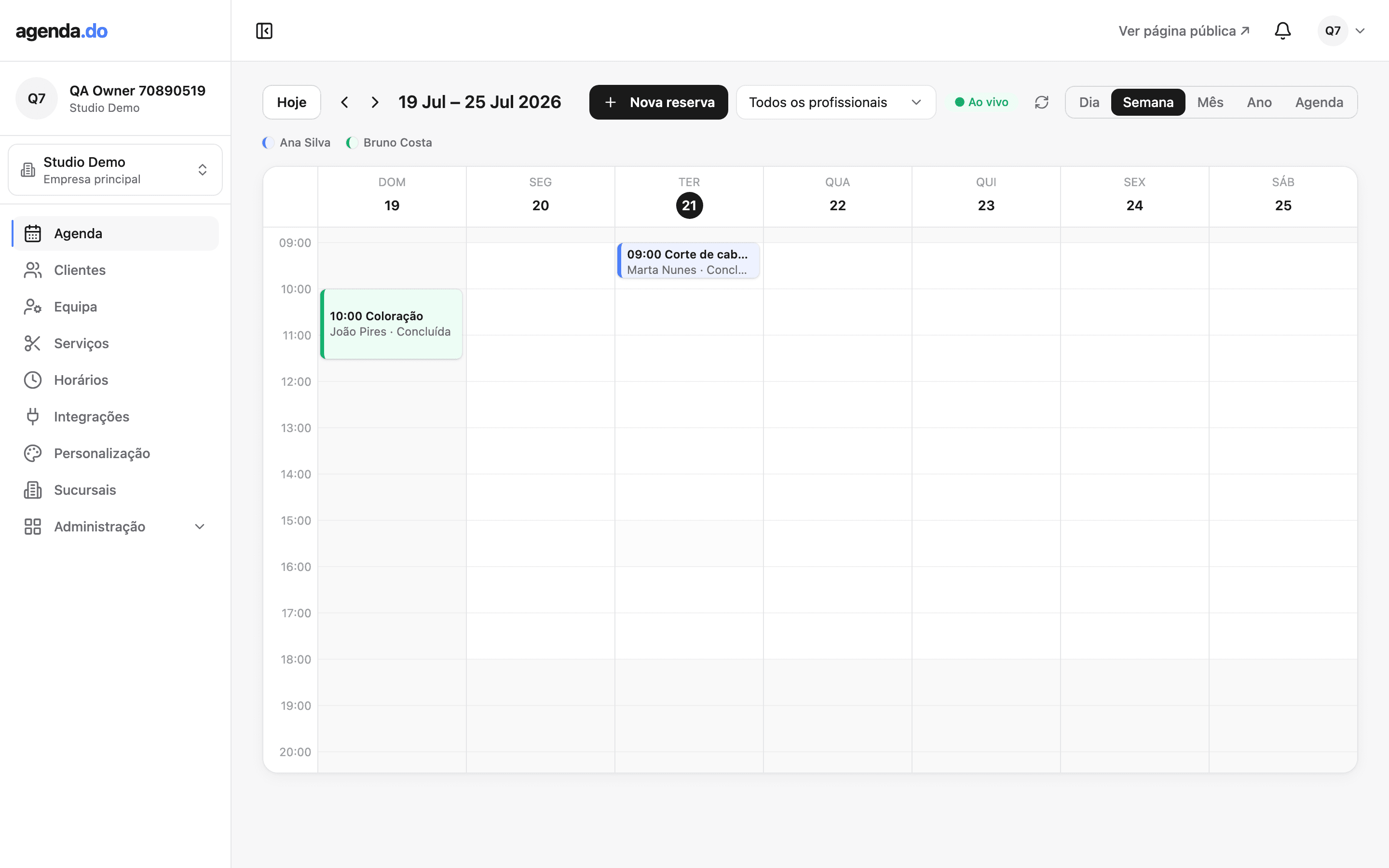
Task: Open Ver página pública link
Action: pos(1184,31)
